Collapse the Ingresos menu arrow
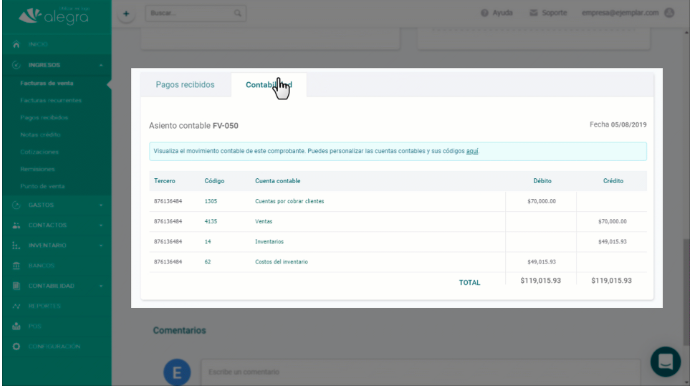 click(101, 65)
